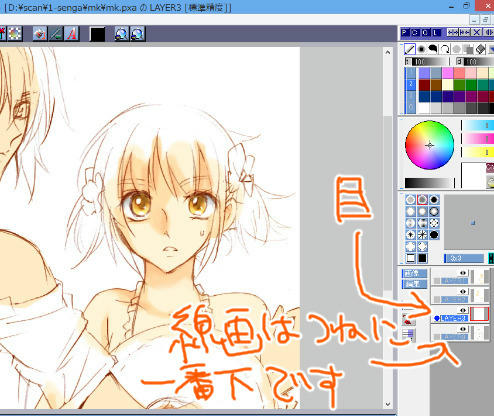
Task: Adjust the magenta color slider
Action: pyautogui.click(x=478, y=139)
